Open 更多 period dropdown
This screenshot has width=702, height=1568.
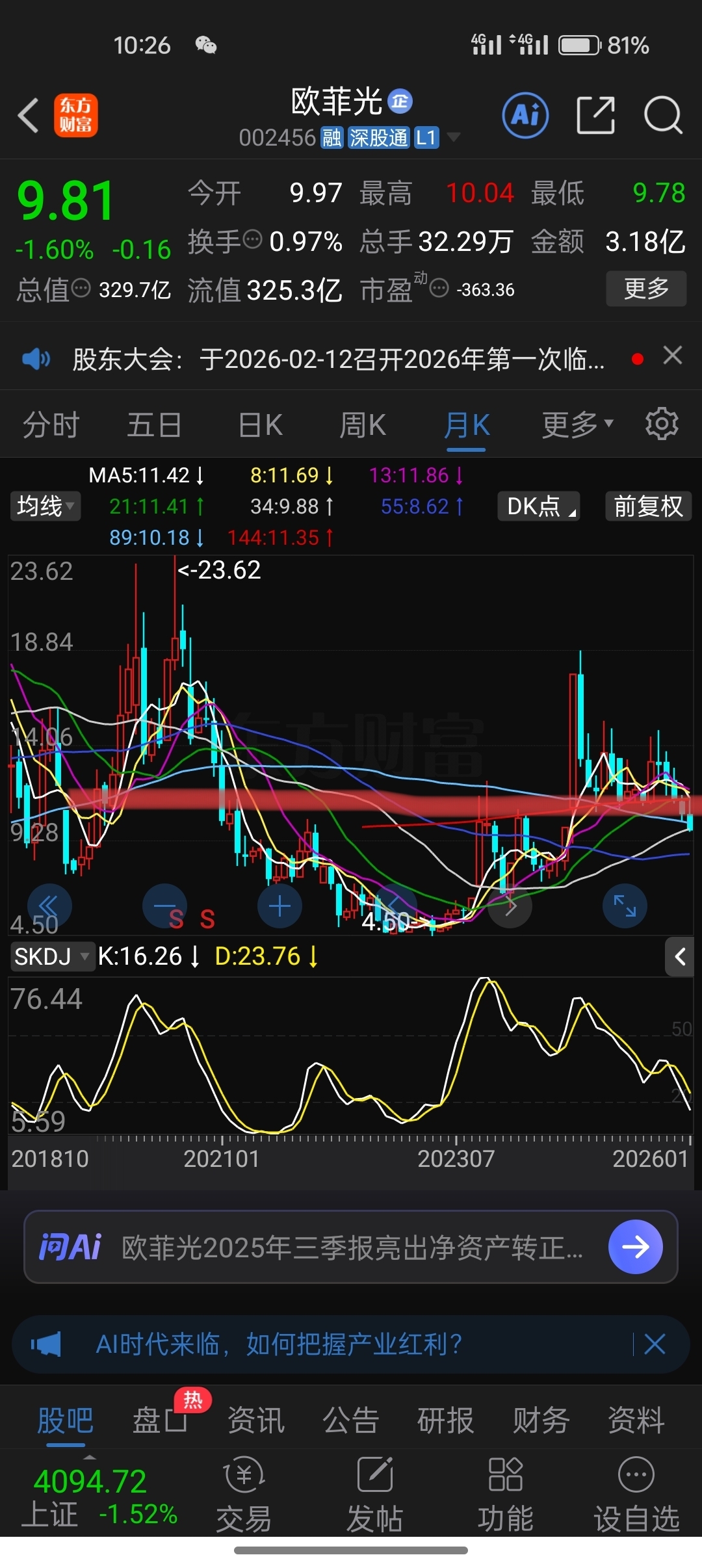[x=577, y=425]
